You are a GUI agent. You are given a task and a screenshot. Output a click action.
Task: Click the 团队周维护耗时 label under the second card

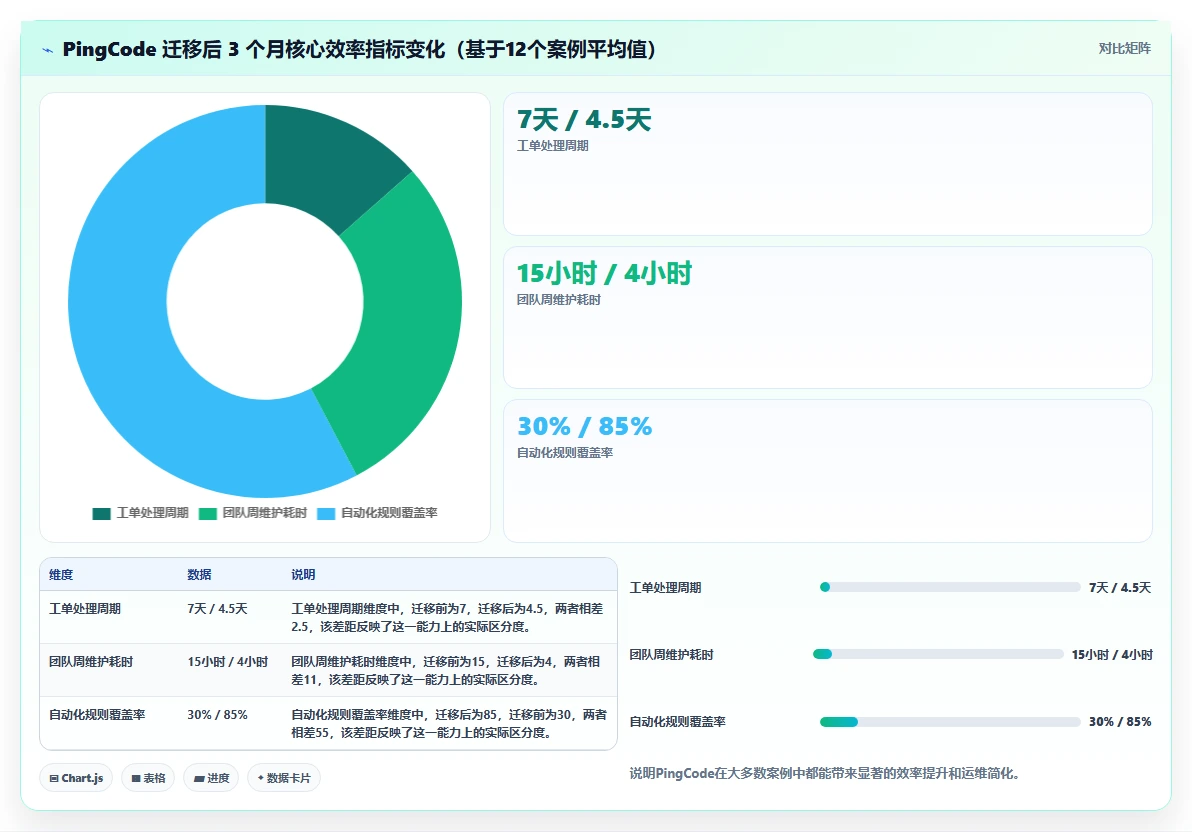click(559, 300)
